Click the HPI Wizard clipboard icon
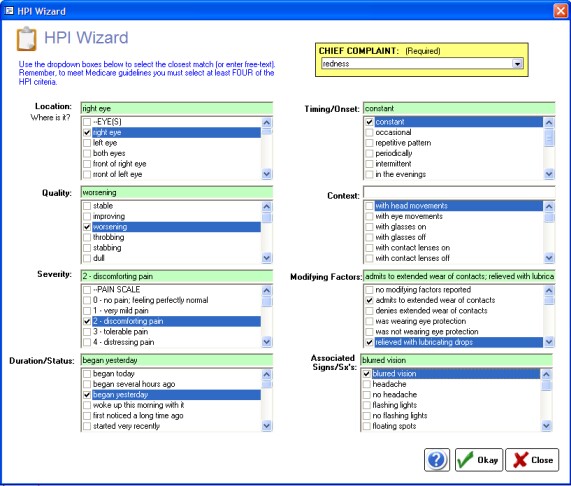The height and width of the screenshot is (486, 571). [x=26, y=39]
